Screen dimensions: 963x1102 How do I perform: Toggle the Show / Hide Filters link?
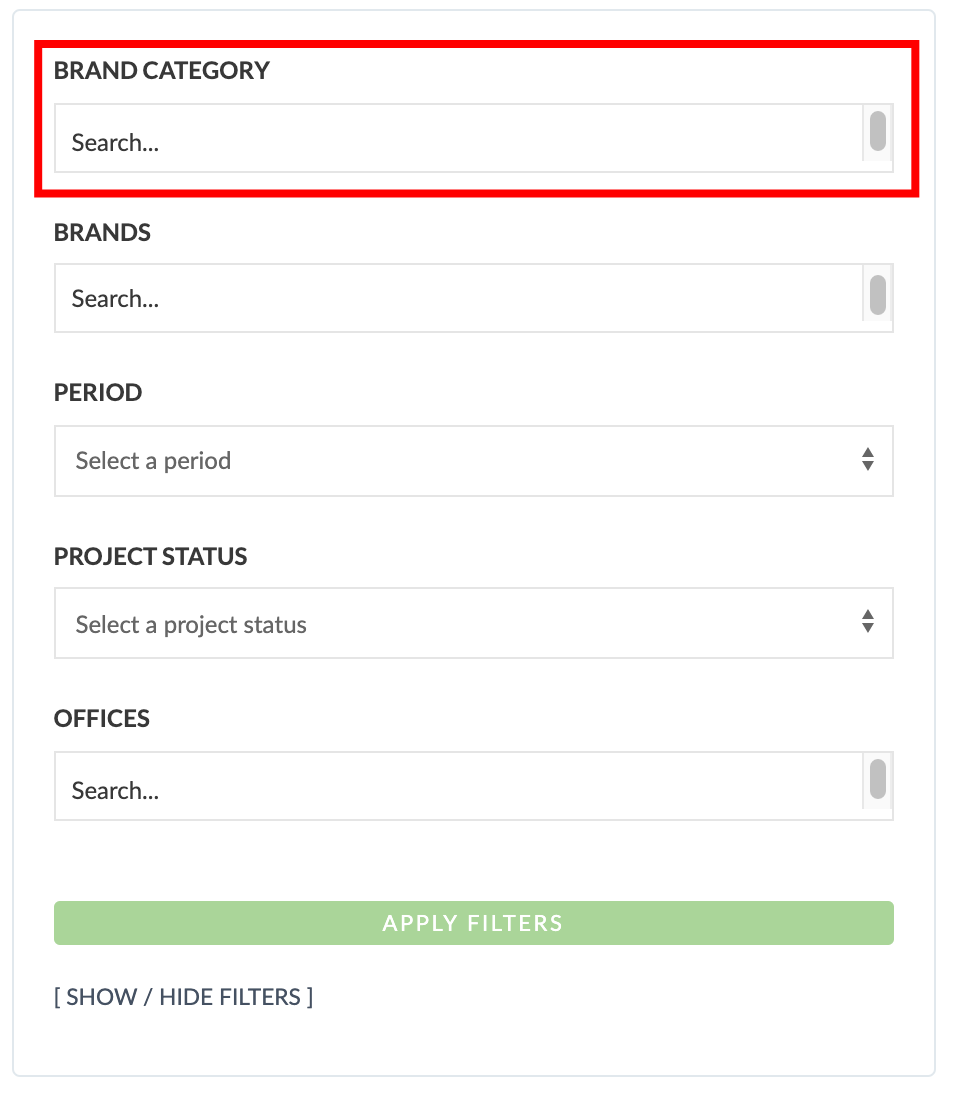tap(183, 997)
